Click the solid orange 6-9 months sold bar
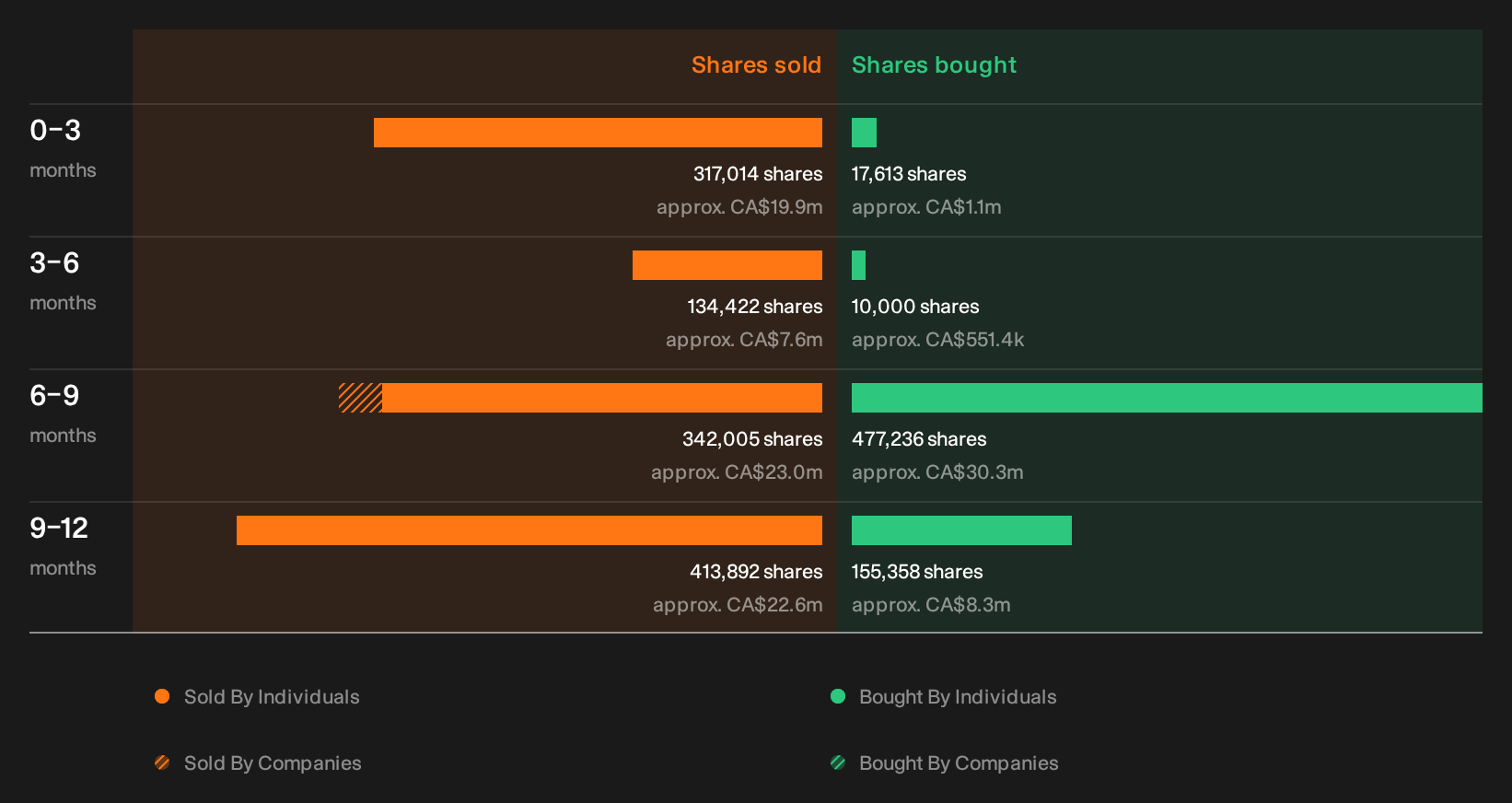1512x803 pixels. point(602,398)
